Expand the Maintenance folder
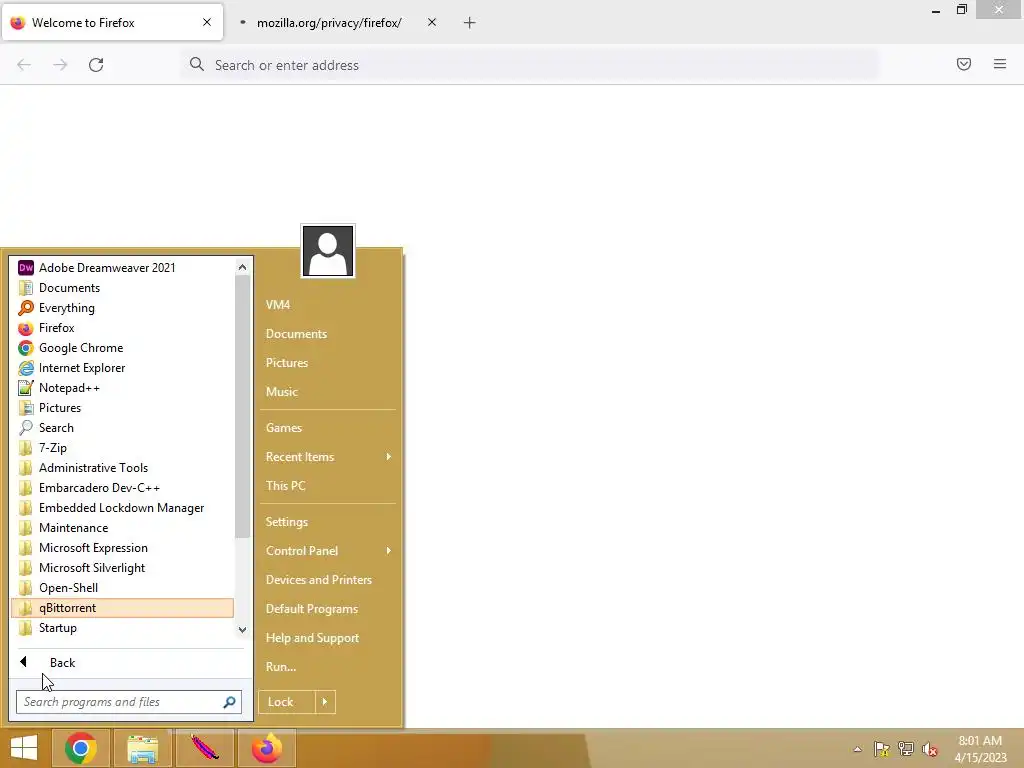The image size is (1024, 768). coord(122,528)
